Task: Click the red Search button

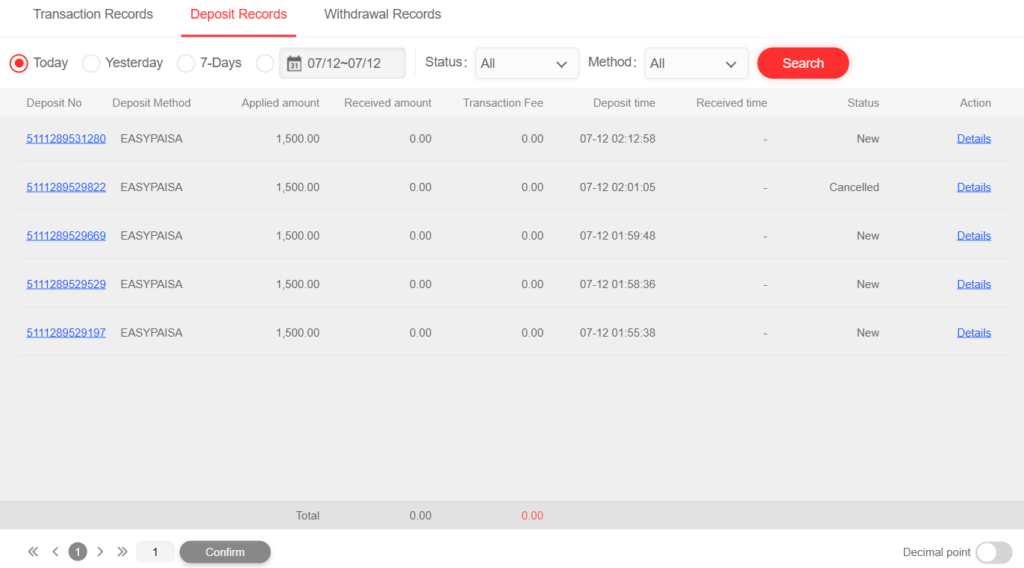Action: pos(803,63)
